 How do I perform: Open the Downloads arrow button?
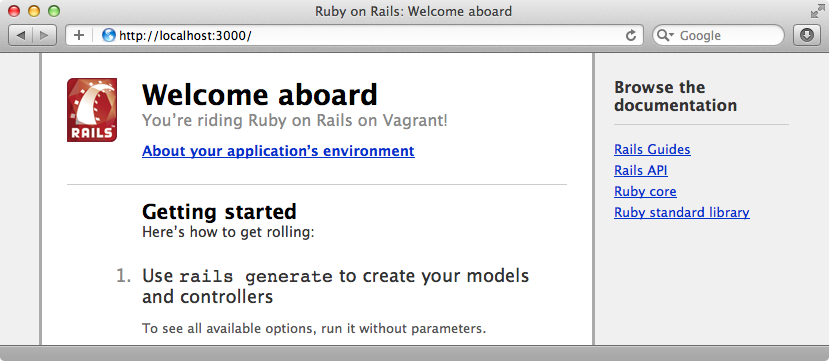click(806, 35)
